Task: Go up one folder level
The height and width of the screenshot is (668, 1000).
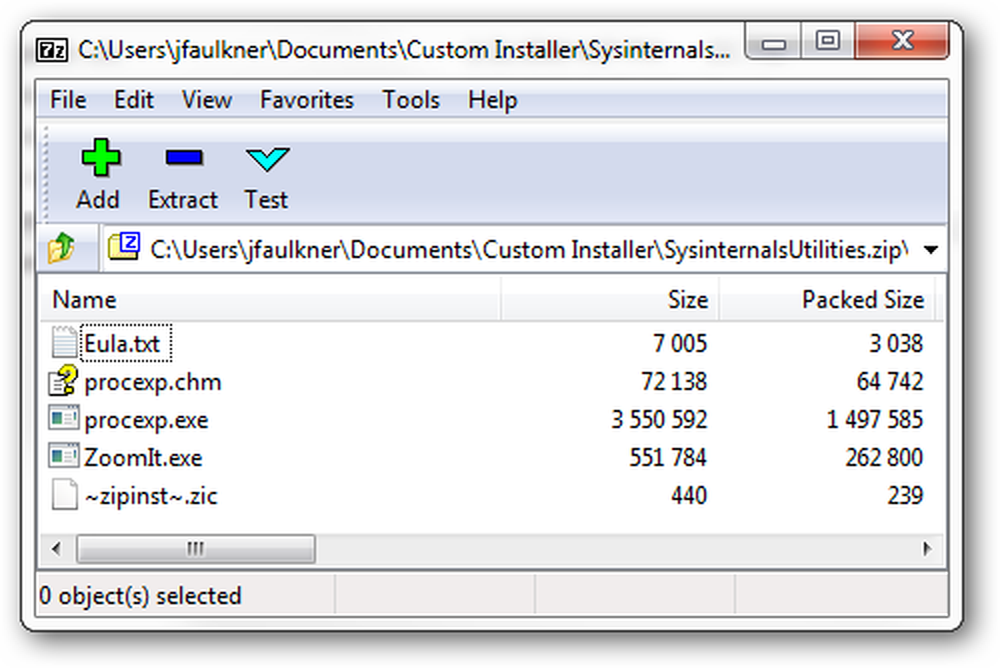Action: (61, 248)
